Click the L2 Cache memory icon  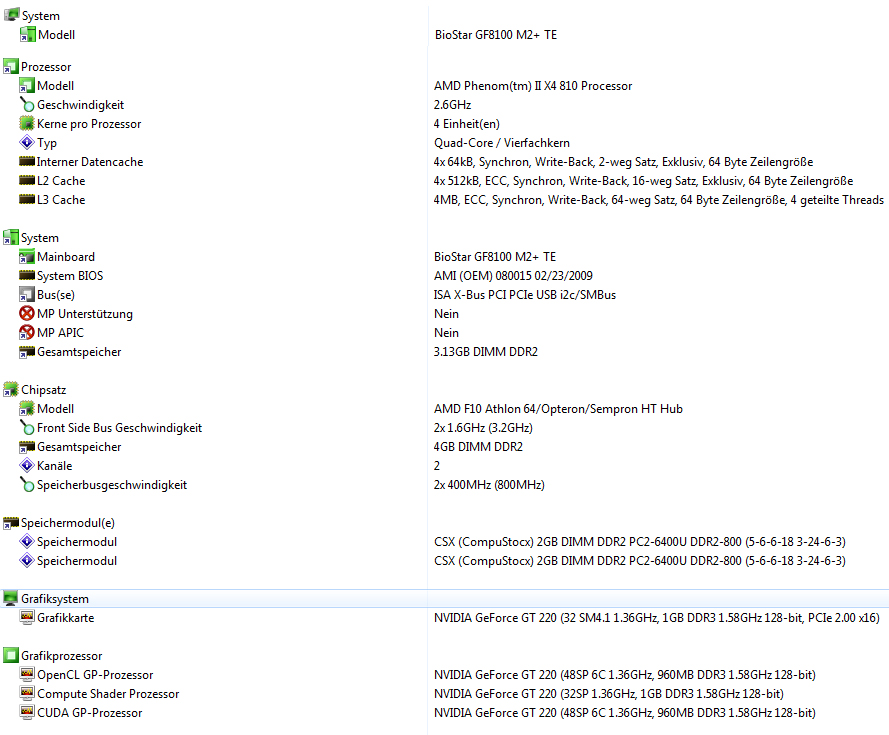tap(27, 180)
